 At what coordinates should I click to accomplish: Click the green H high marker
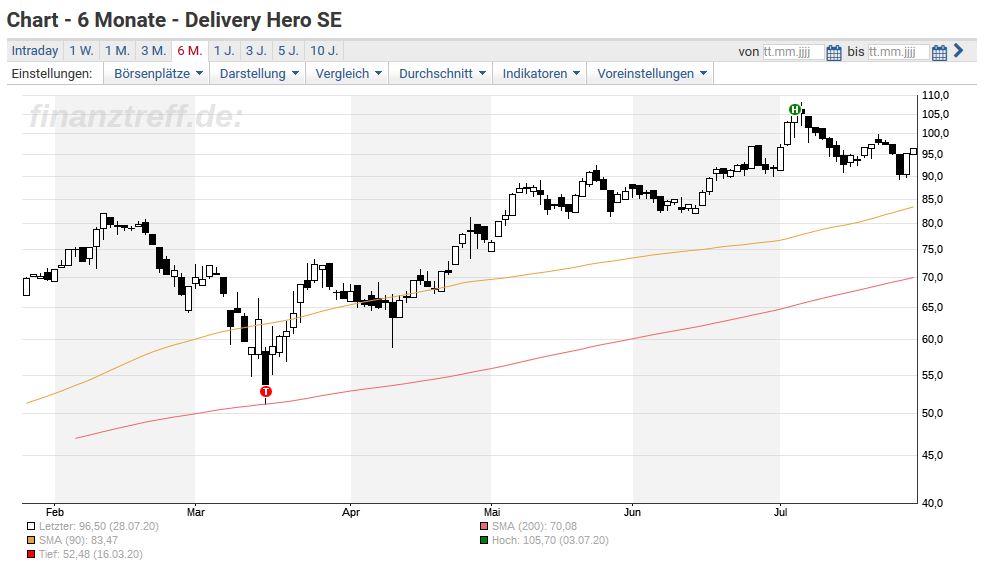click(795, 110)
